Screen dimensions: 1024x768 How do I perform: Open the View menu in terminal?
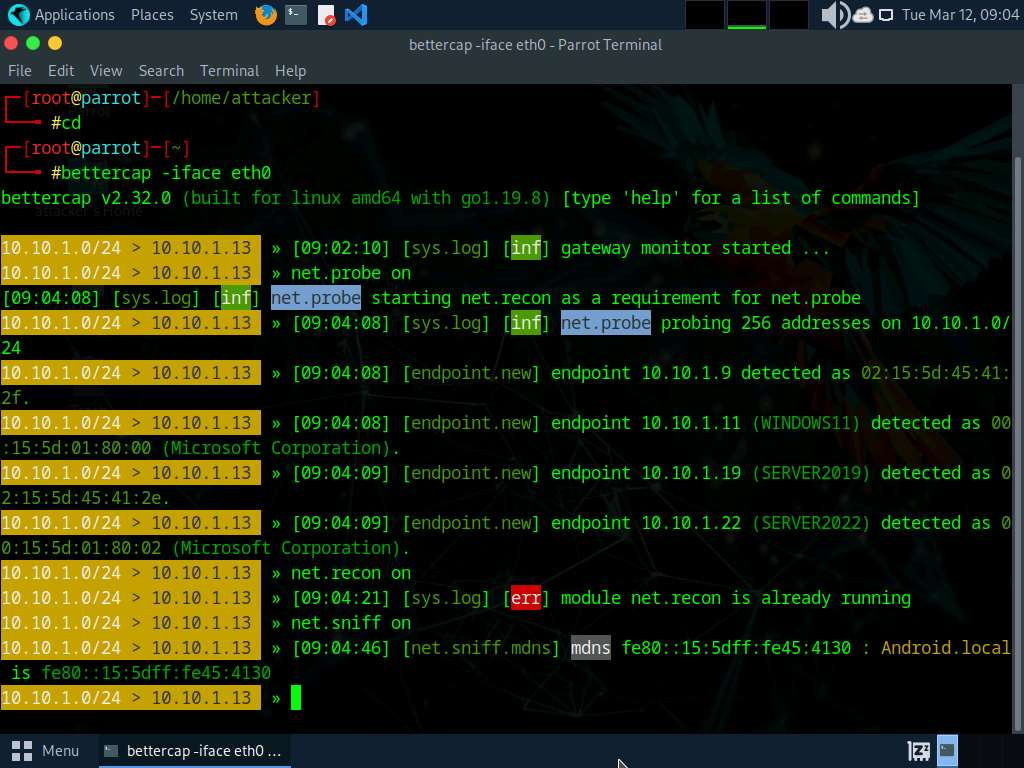click(x=106, y=71)
